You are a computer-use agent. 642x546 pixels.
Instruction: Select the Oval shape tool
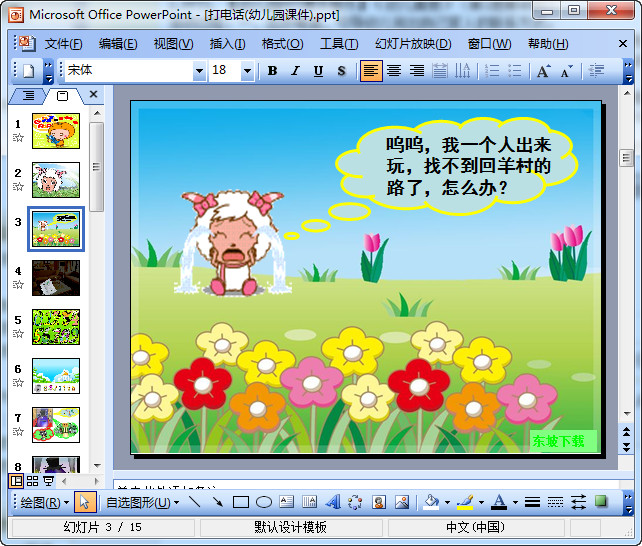tap(264, 502)
